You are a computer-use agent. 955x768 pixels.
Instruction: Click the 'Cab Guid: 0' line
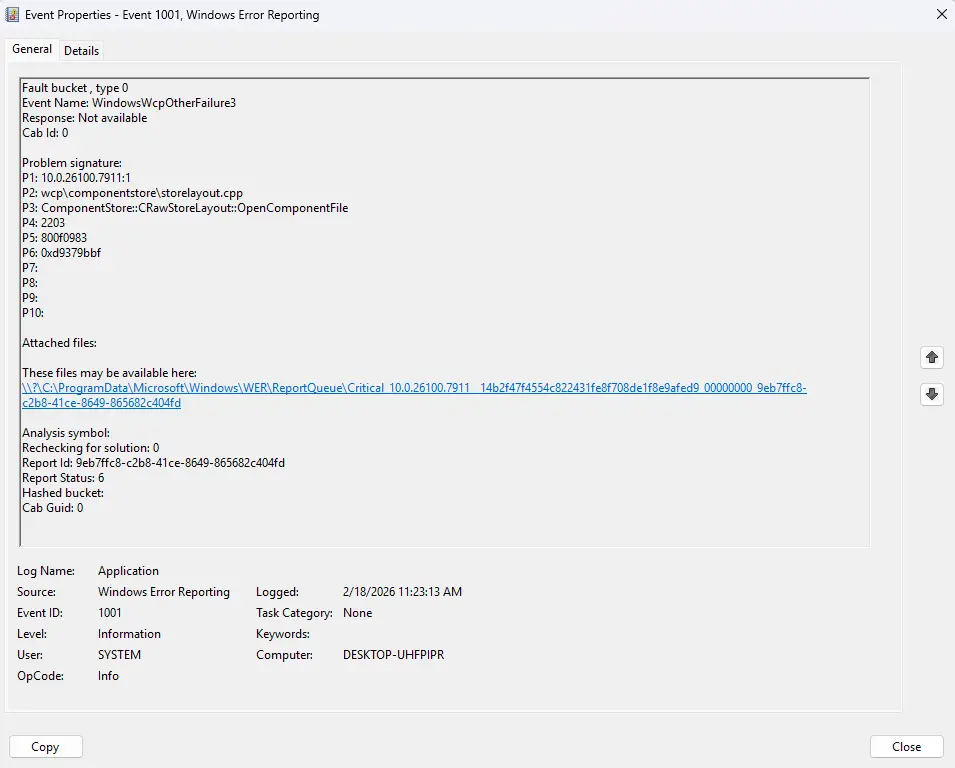point(52,508)
